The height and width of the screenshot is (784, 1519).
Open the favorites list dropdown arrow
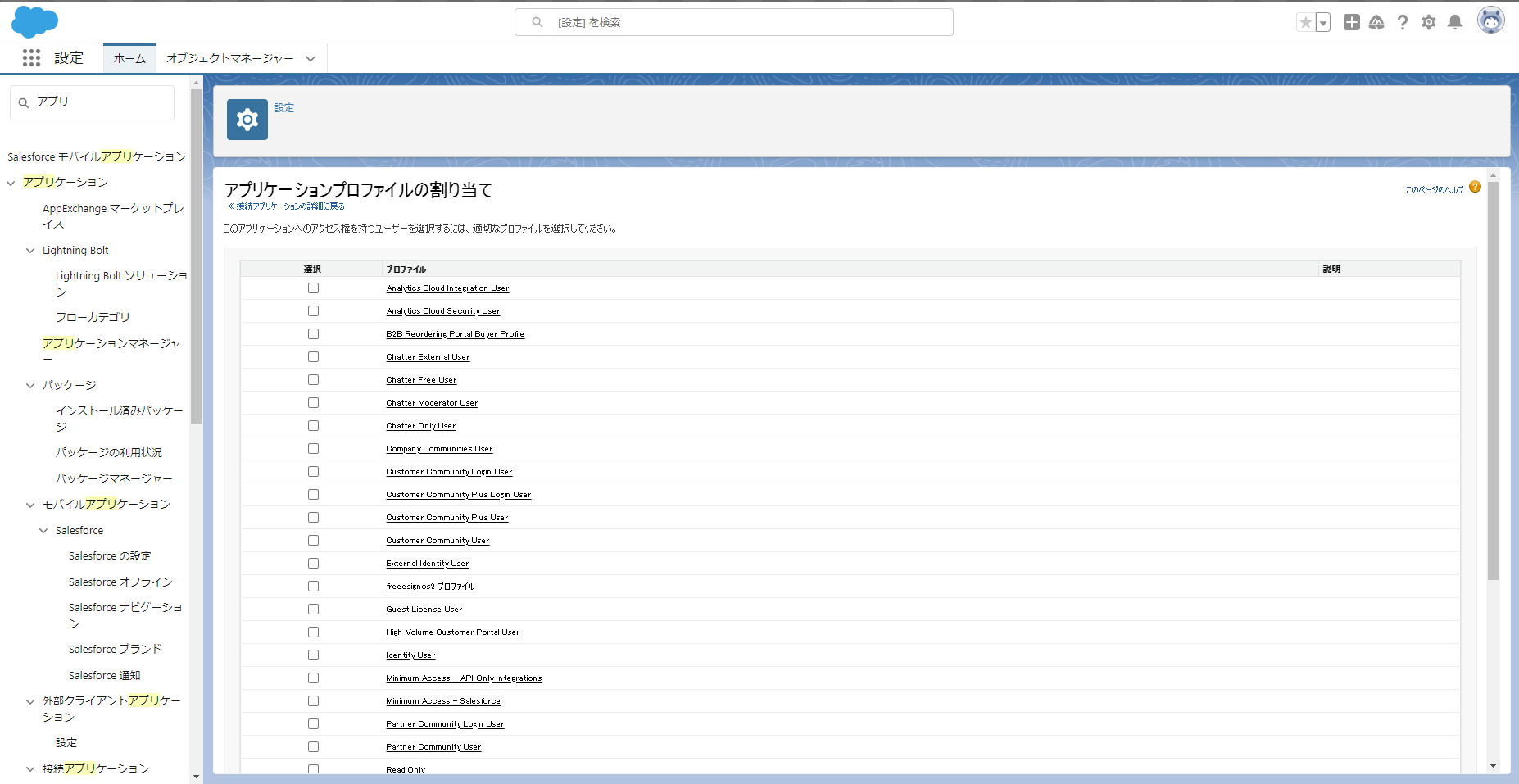1322,22
